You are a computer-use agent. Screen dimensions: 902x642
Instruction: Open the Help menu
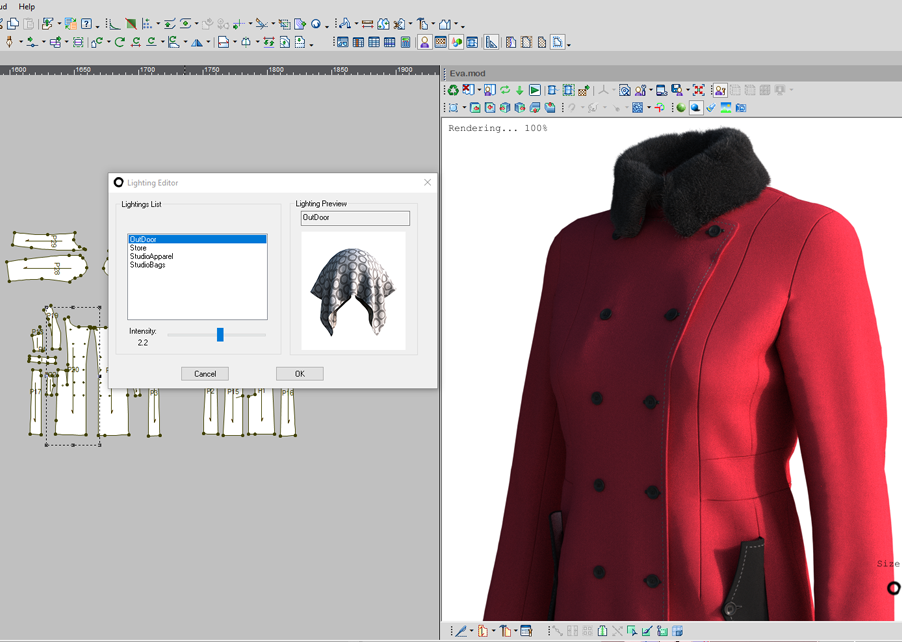[x=26, y=6]
